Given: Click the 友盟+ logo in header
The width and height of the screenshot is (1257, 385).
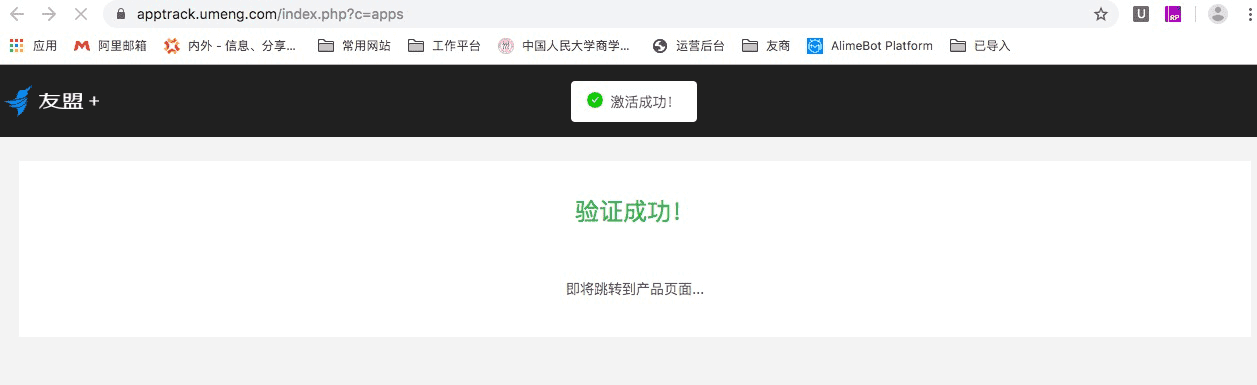Looking at the screenshot, I should pyautogui.click(x=52, y=101).
